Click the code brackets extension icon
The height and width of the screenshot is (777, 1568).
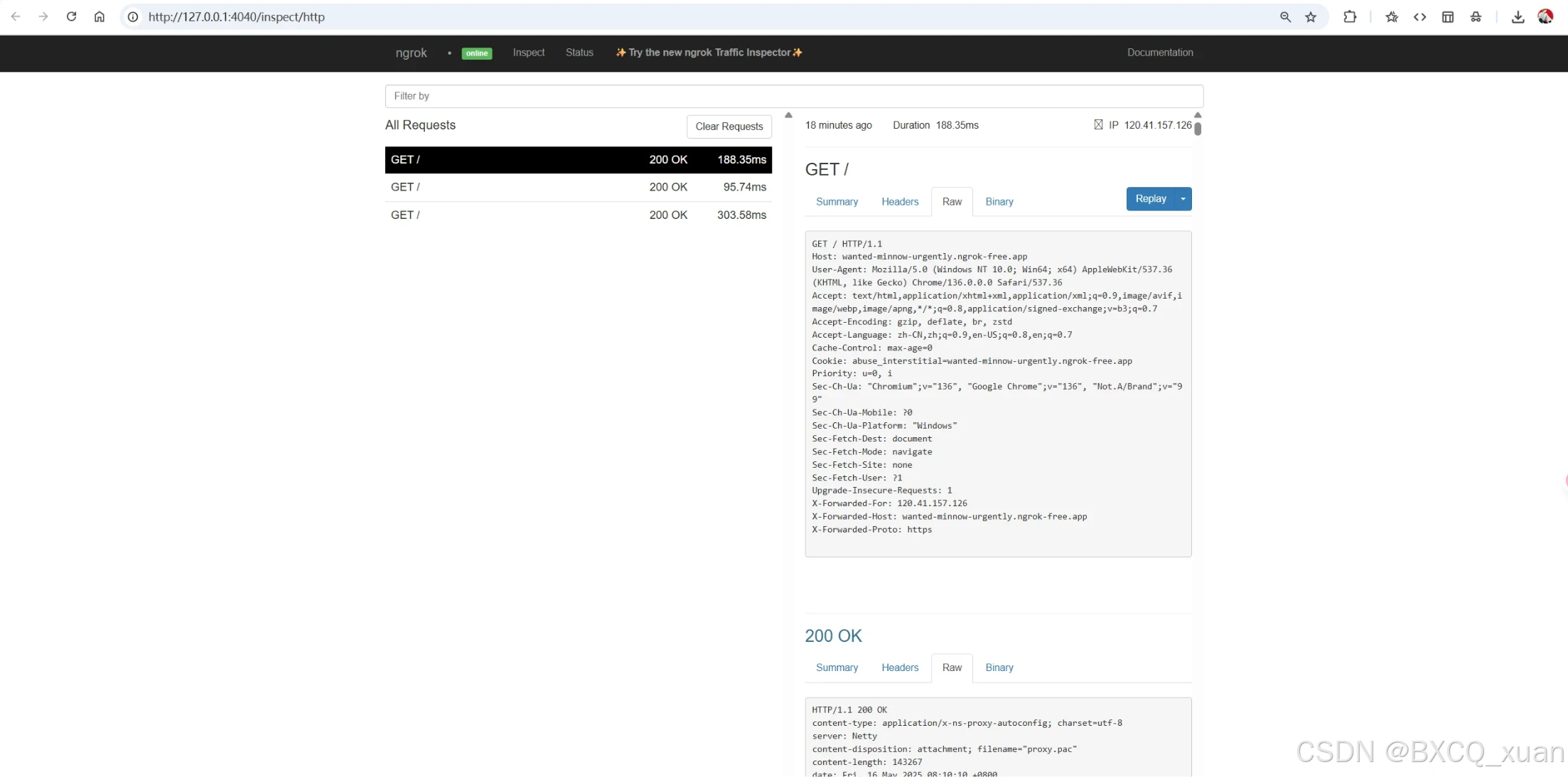(x=1419, y=16)
